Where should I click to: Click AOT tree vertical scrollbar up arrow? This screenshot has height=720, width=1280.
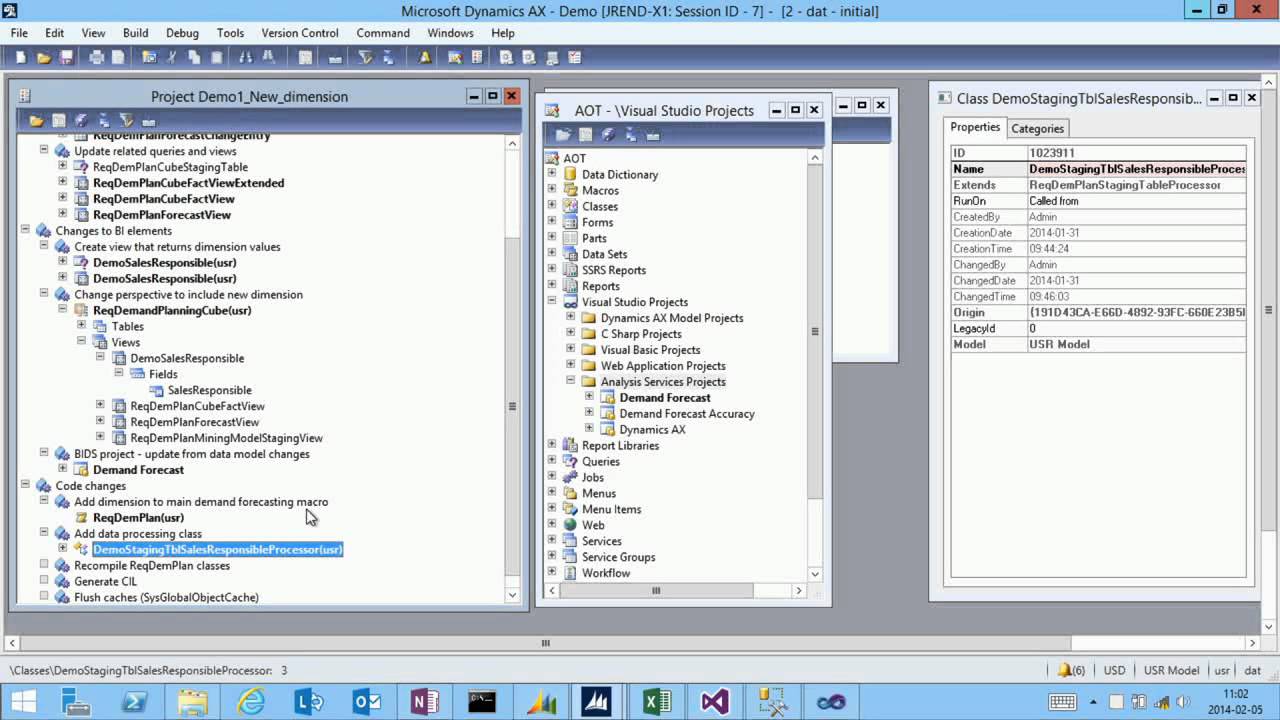click(814, 157)
